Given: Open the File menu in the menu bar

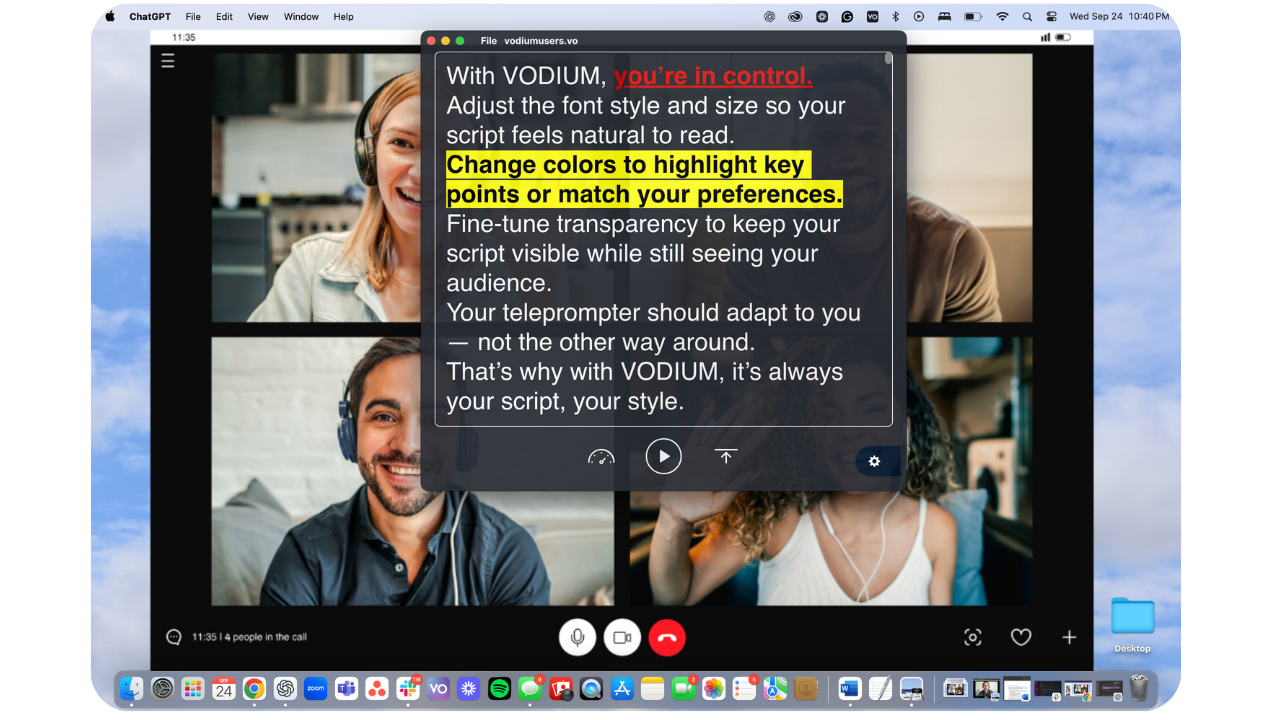Looking at the screenshot, I should coord(193,16).
